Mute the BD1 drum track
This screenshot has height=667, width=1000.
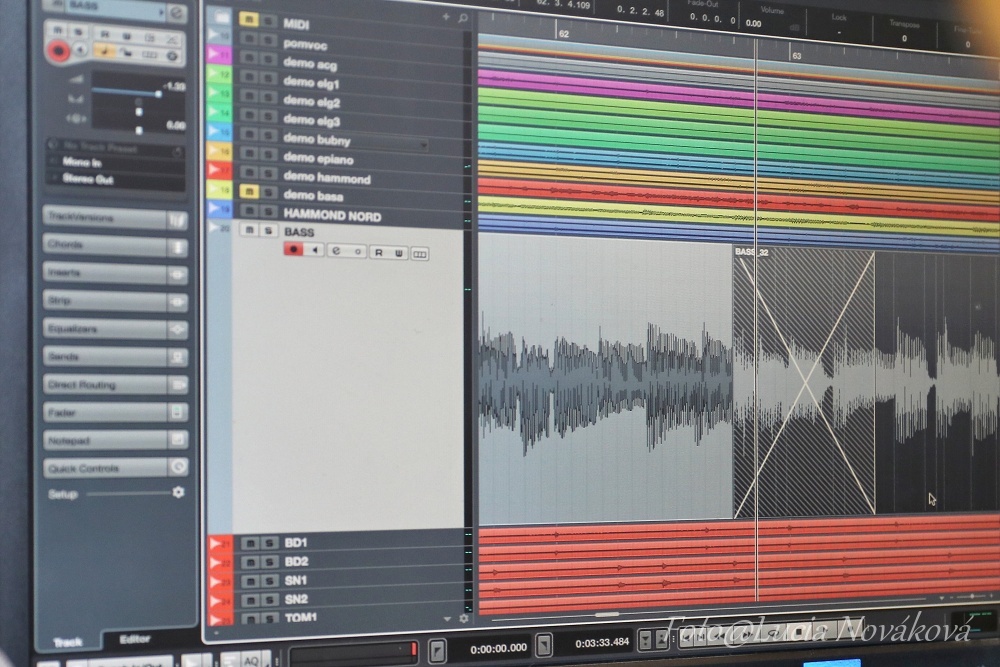tap(250, 543)
